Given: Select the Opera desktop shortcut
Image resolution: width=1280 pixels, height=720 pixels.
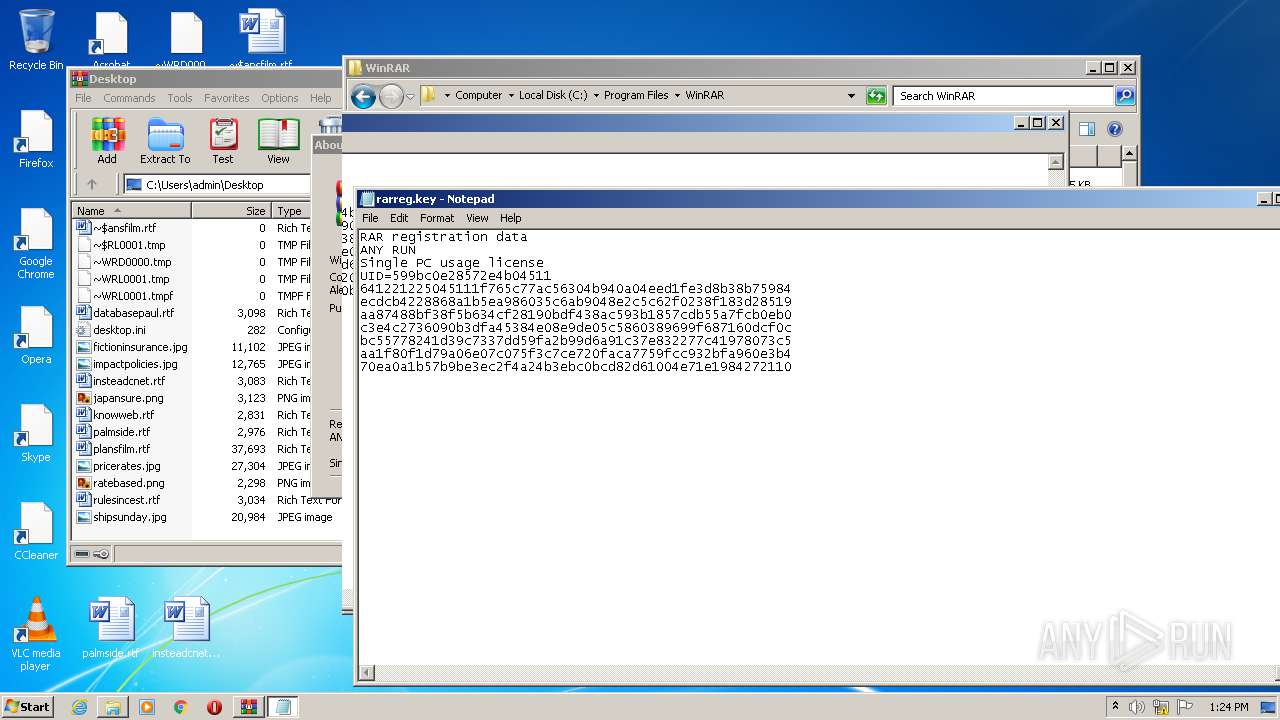Looking at the screenshot, I should tap(36, 335).
